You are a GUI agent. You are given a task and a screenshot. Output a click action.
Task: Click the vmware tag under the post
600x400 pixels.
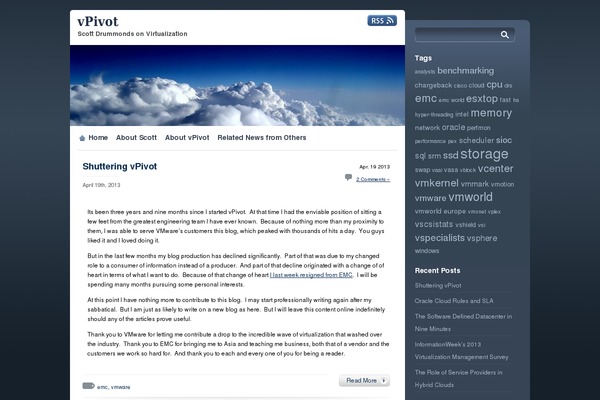click(121, 387)
